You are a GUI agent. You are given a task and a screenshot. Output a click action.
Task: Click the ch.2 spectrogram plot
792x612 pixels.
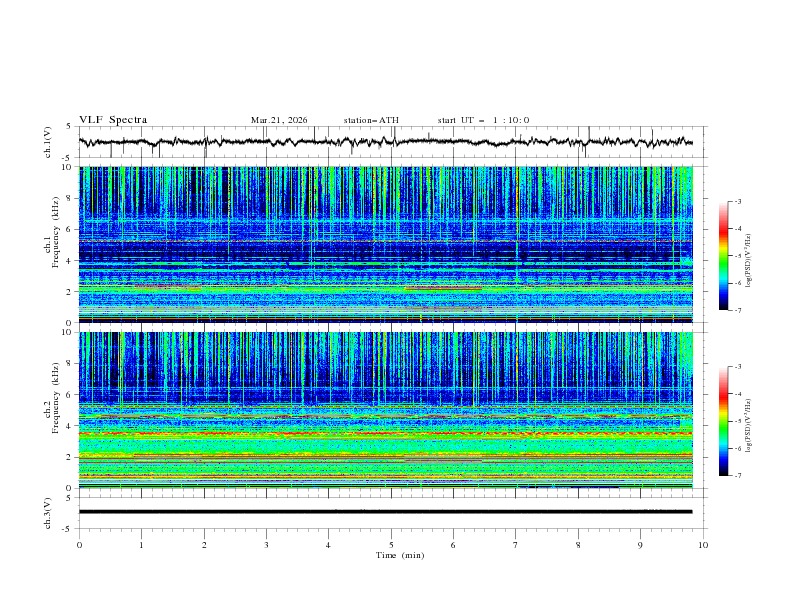click(385, 410)
